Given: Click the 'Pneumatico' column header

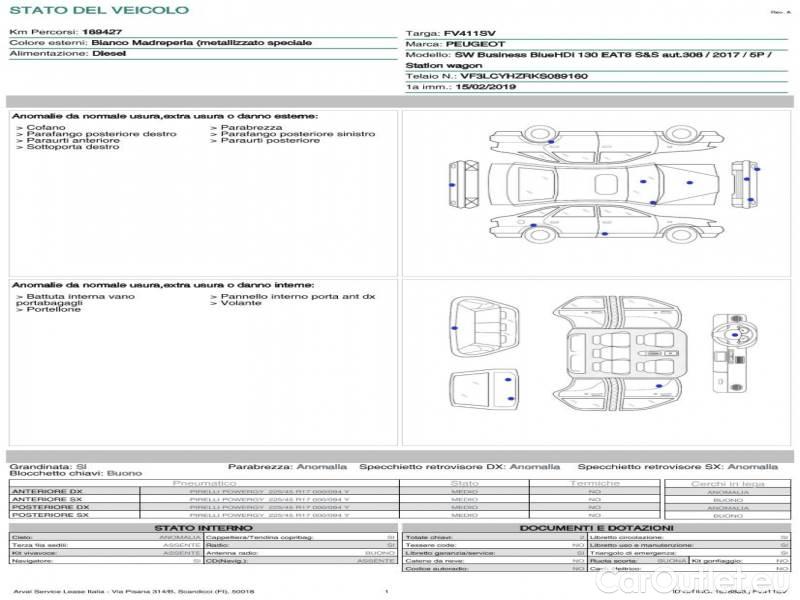Looking at the screenshot, I should [204, 483].
